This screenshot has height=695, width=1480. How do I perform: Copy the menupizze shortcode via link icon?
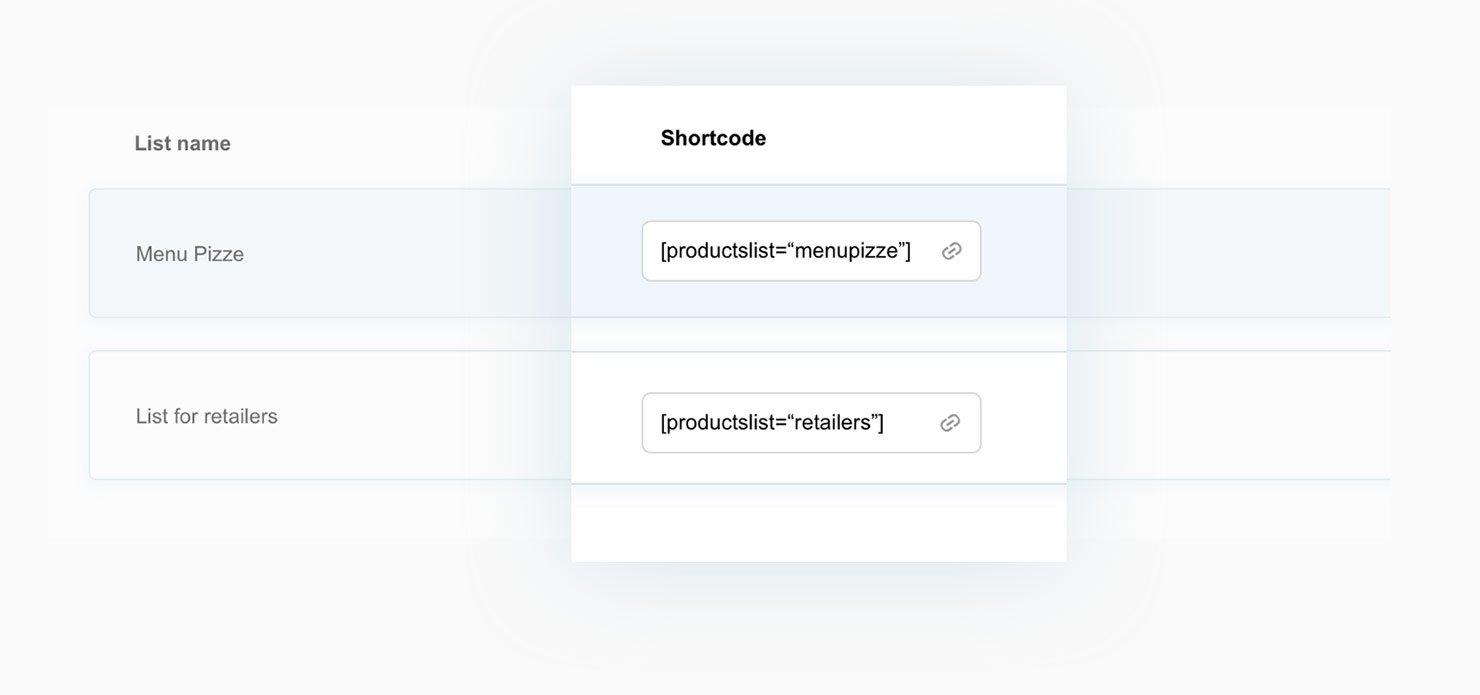point(951,251)
